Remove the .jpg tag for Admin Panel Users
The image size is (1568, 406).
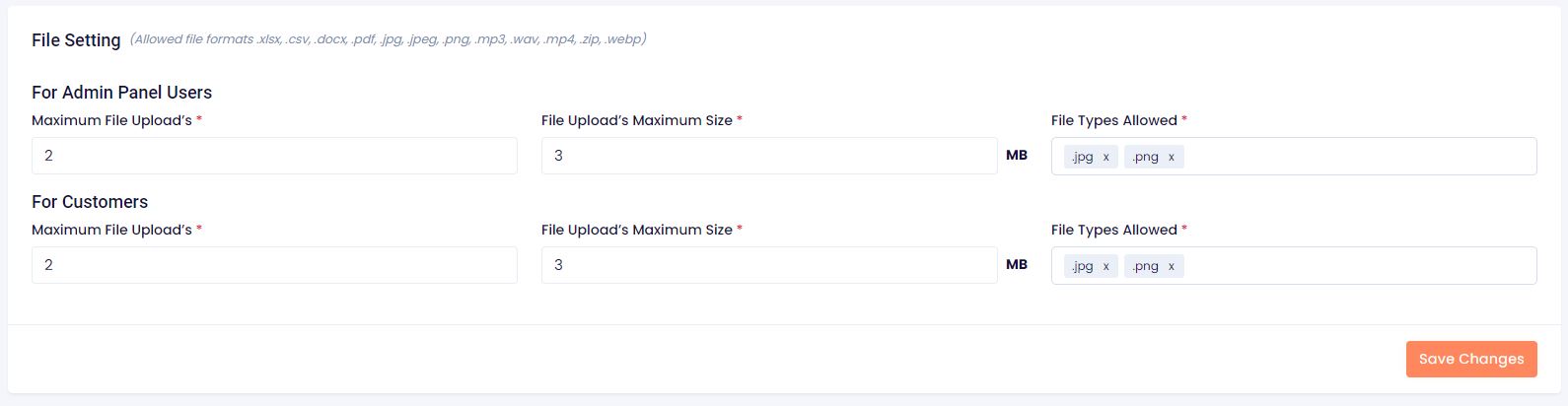pyautogui.click(x=1106, y=157)
